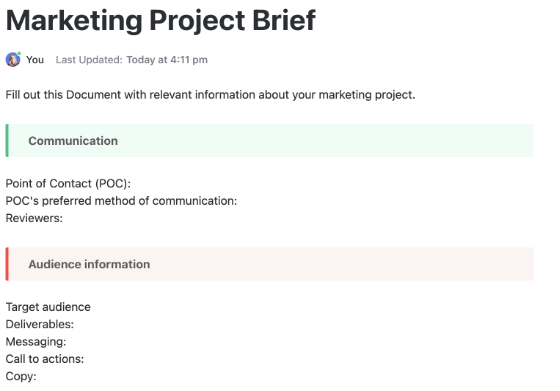560x391 pixels.
Task: Click the user avatar next to You
Action: [13, 60]
